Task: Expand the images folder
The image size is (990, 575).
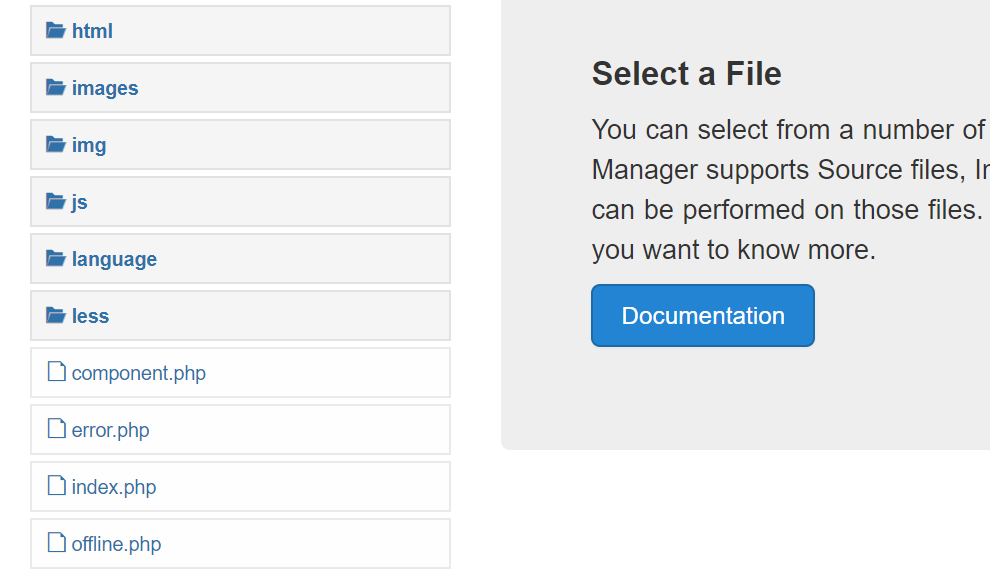Action: [105, 88]
